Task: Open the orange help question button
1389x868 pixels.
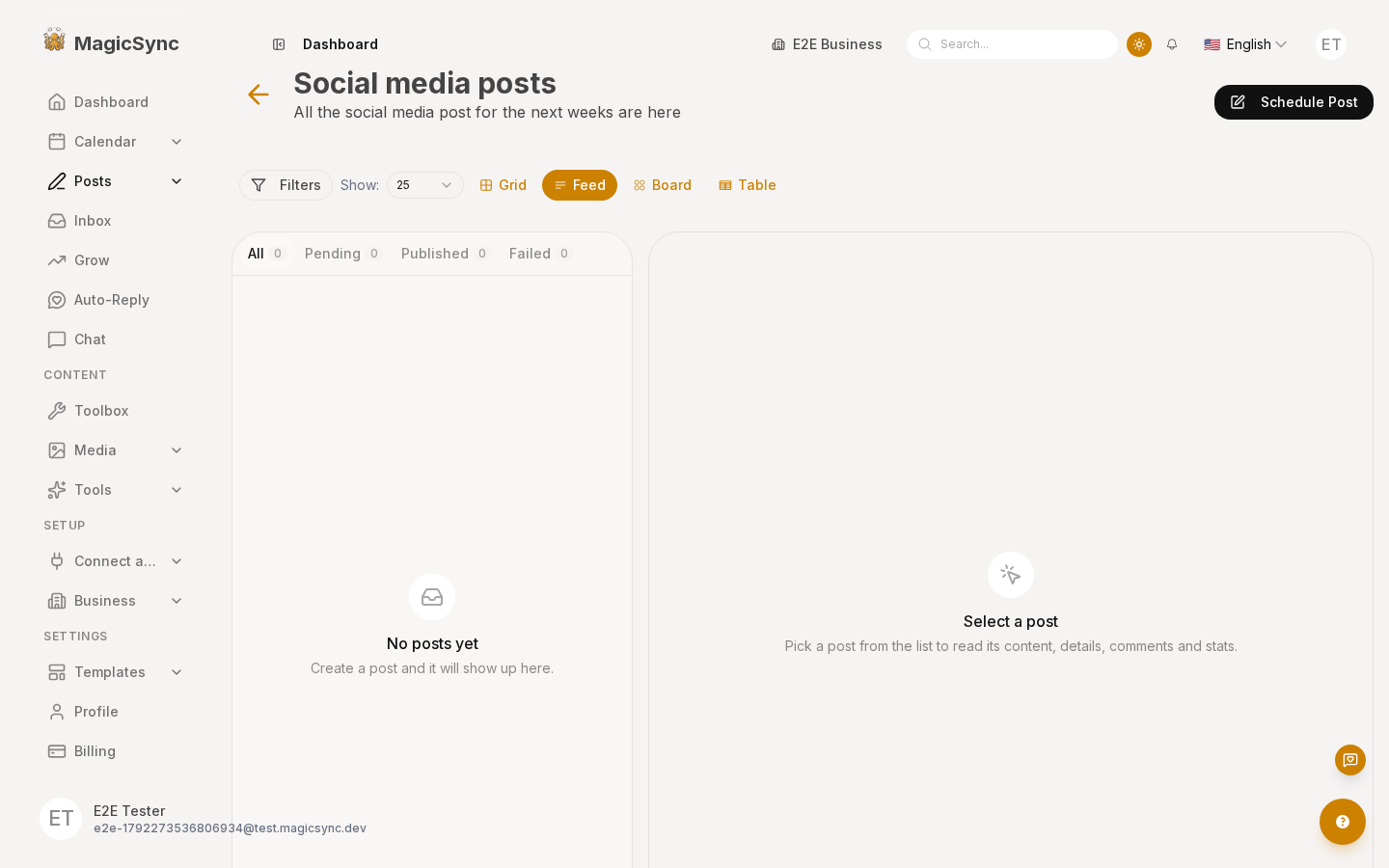Action: (x=1343, y=822)
